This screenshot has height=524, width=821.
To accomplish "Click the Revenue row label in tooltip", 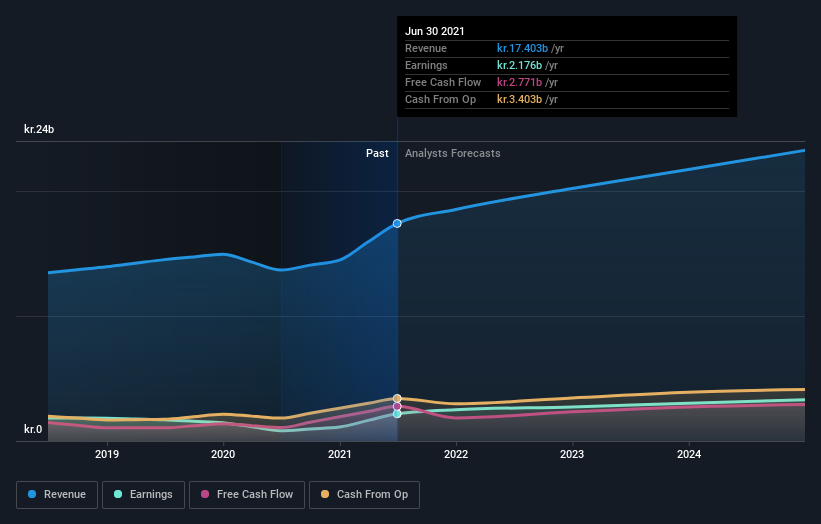I will point(426,48).
